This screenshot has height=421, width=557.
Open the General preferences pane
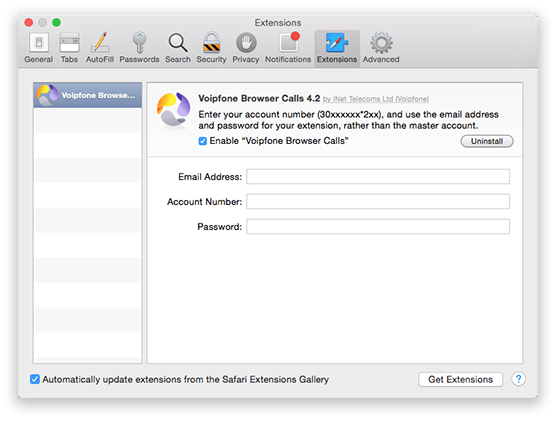(39, 48)
